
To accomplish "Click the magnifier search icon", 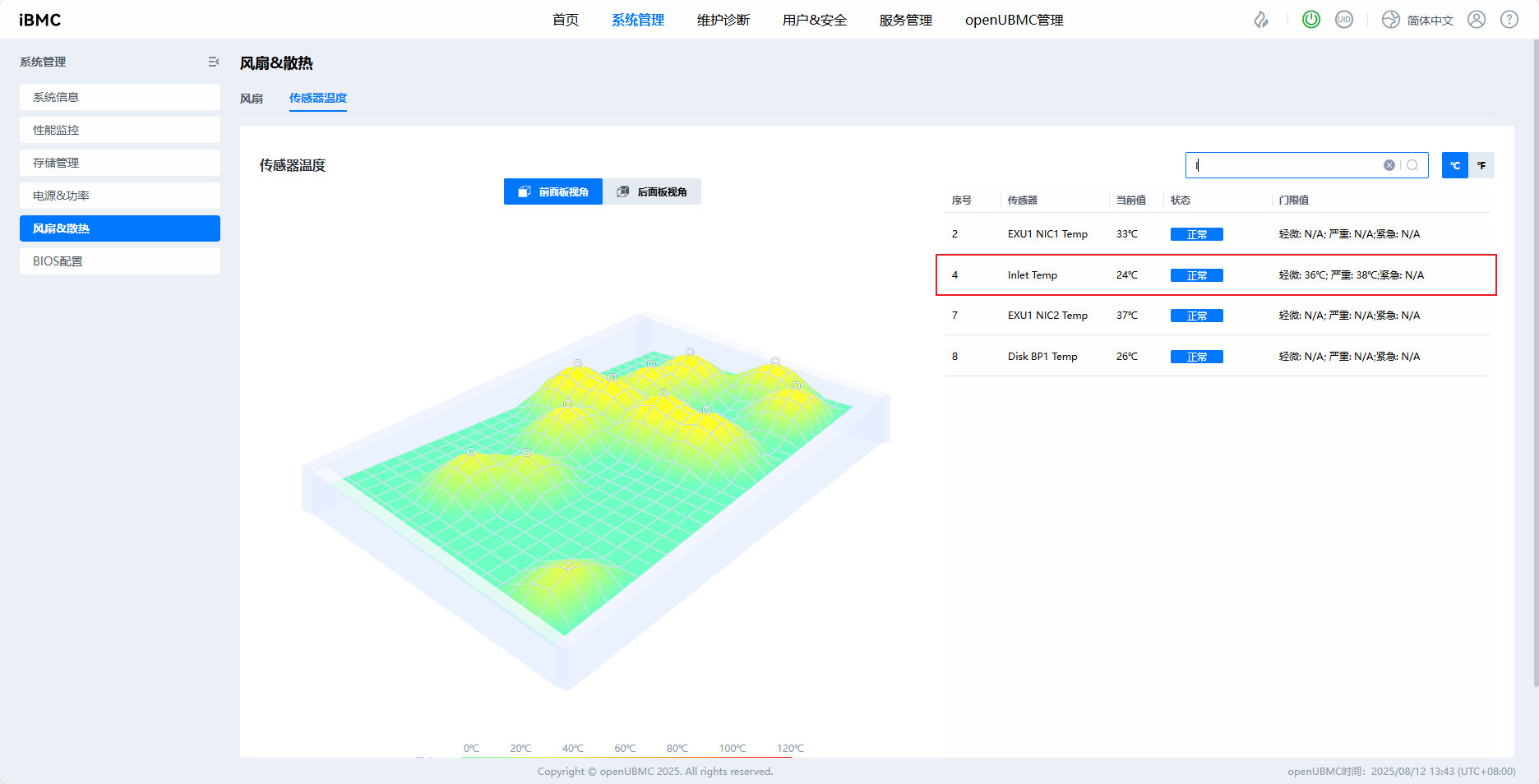I will coord(1412,165).
